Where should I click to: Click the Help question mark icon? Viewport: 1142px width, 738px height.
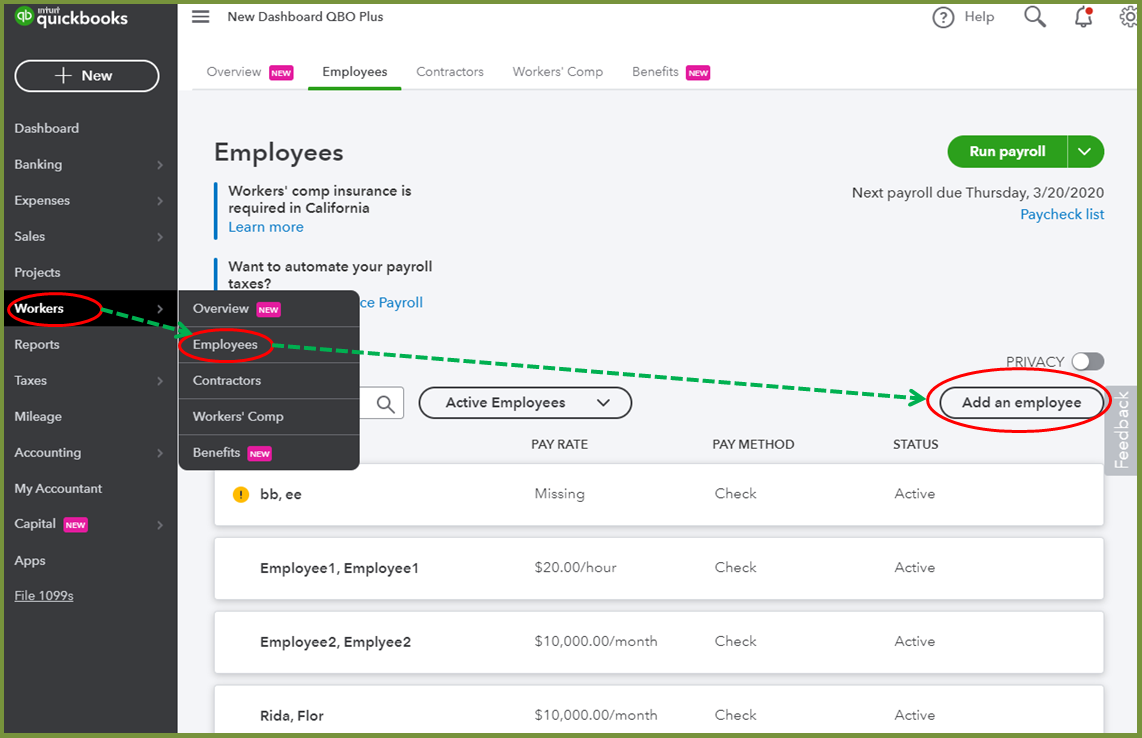pyautogui.click(x=943, y=17)
